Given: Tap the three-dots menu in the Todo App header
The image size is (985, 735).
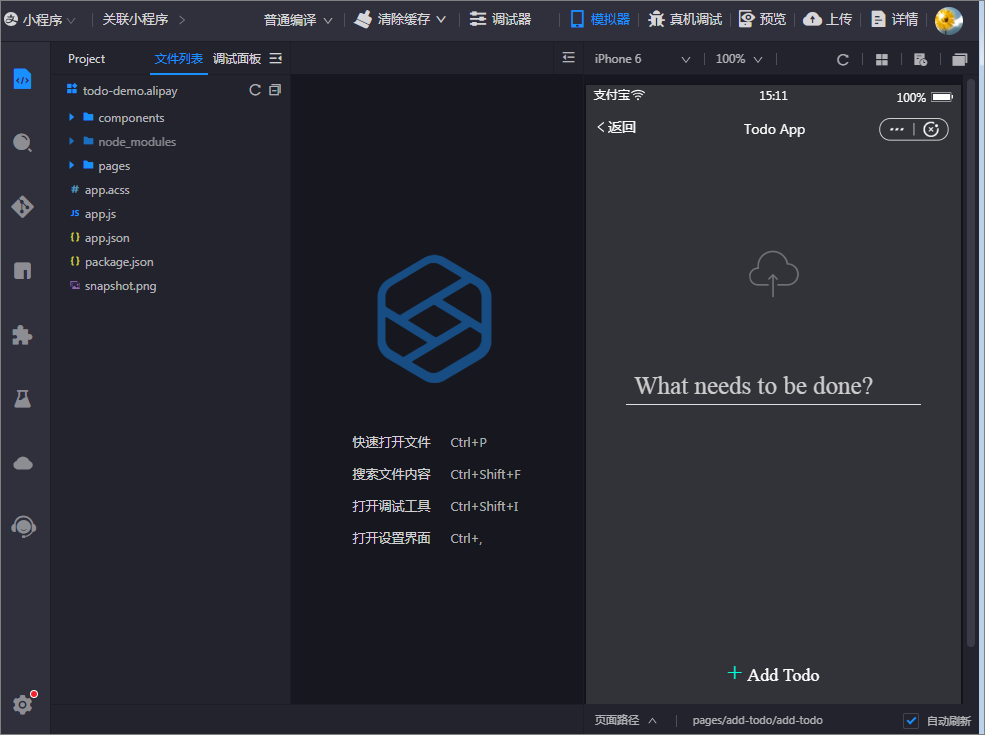Looking at the screenshot, I should (x=897, y=129).
